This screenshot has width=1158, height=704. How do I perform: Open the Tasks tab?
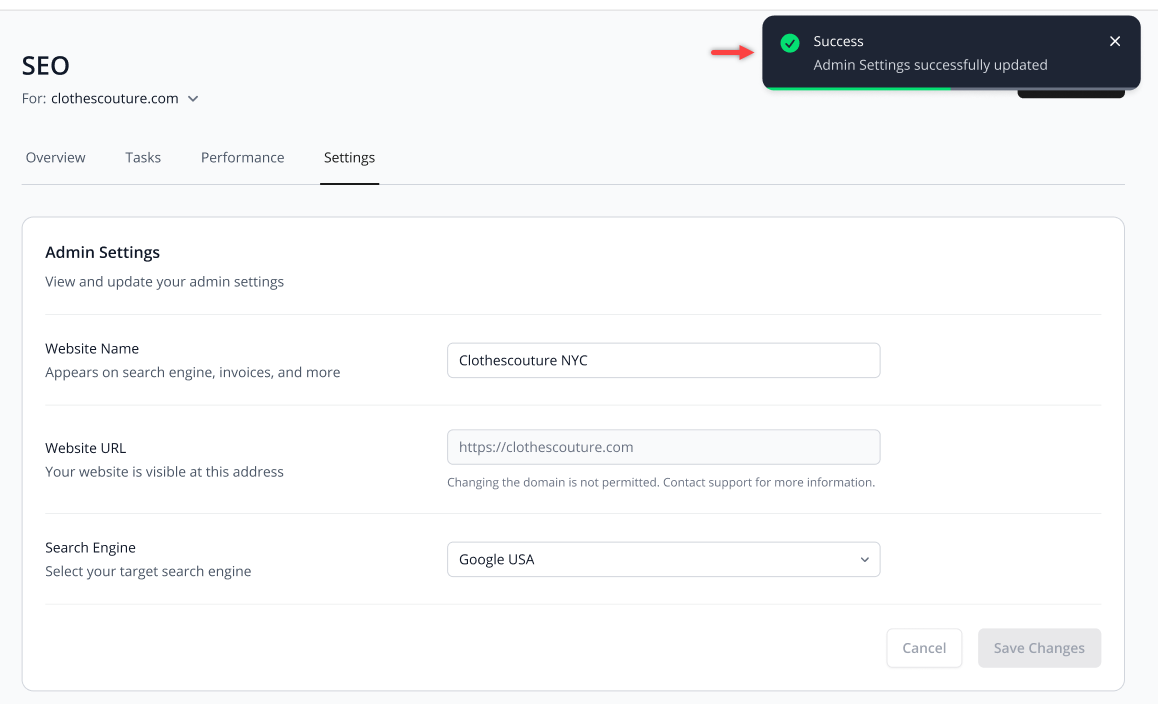click(143, 157)
